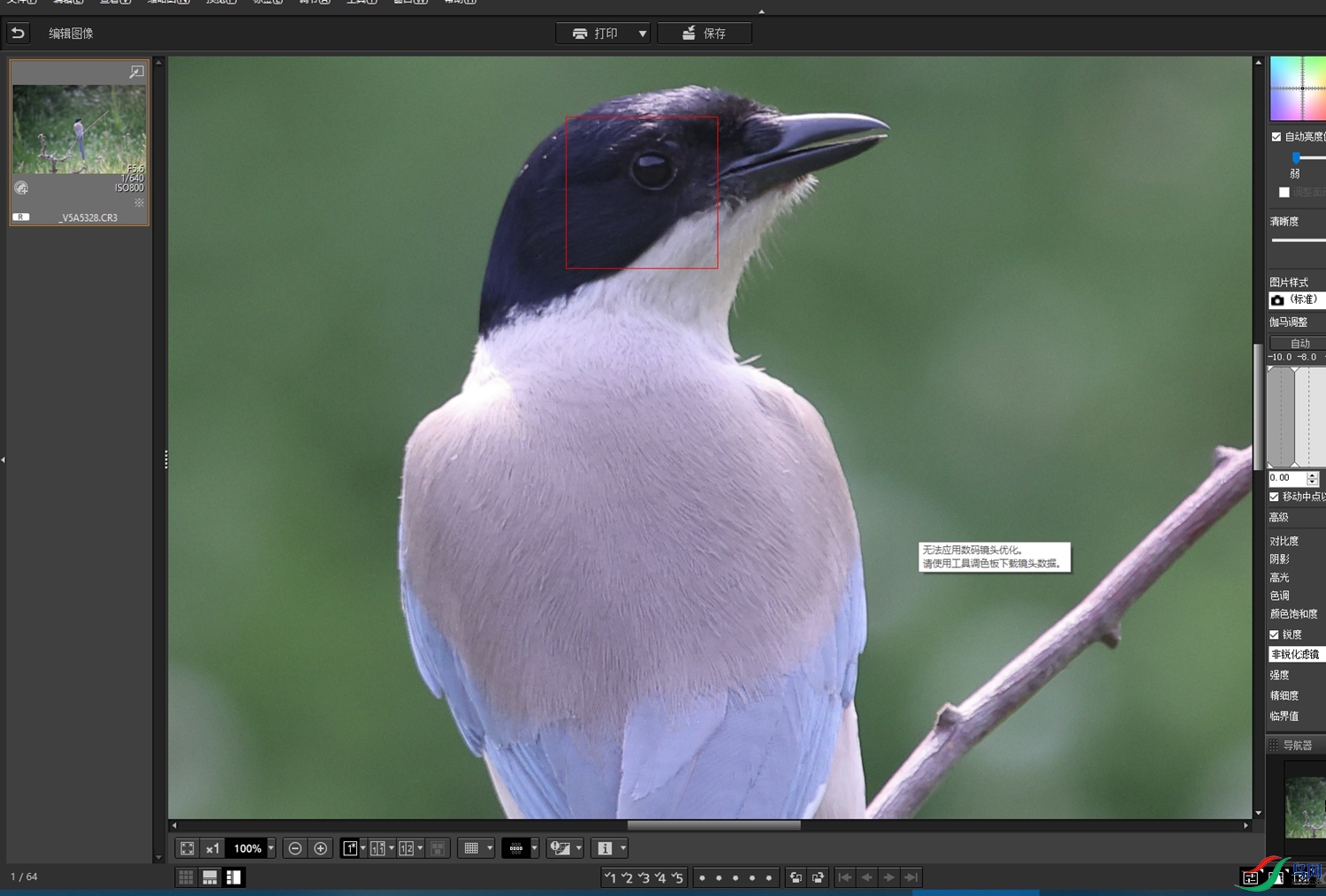Toggle check mark 3

(x=644, y=877)
